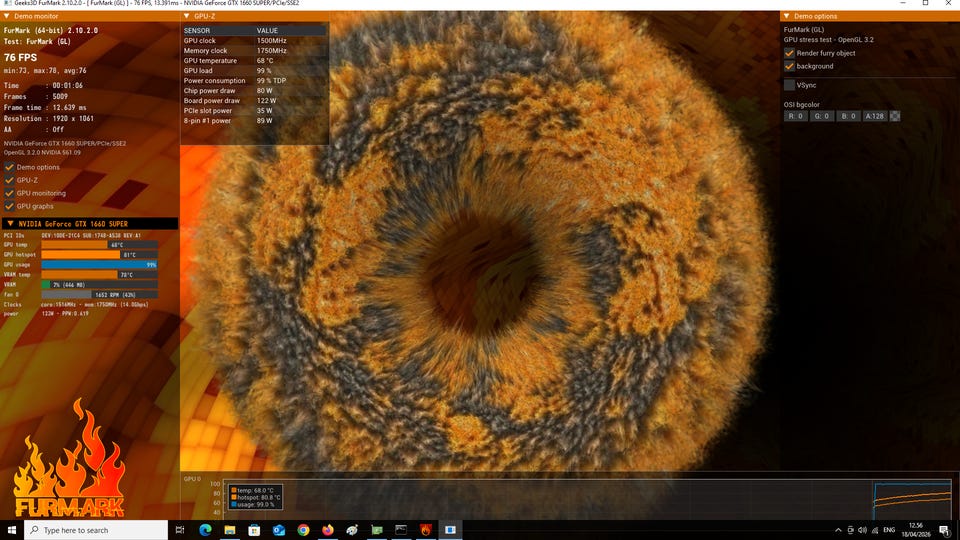Viewport: 960px width, 540px height.
Task: Open the OSI bgcolor color swatch
Action: point(894,116)
